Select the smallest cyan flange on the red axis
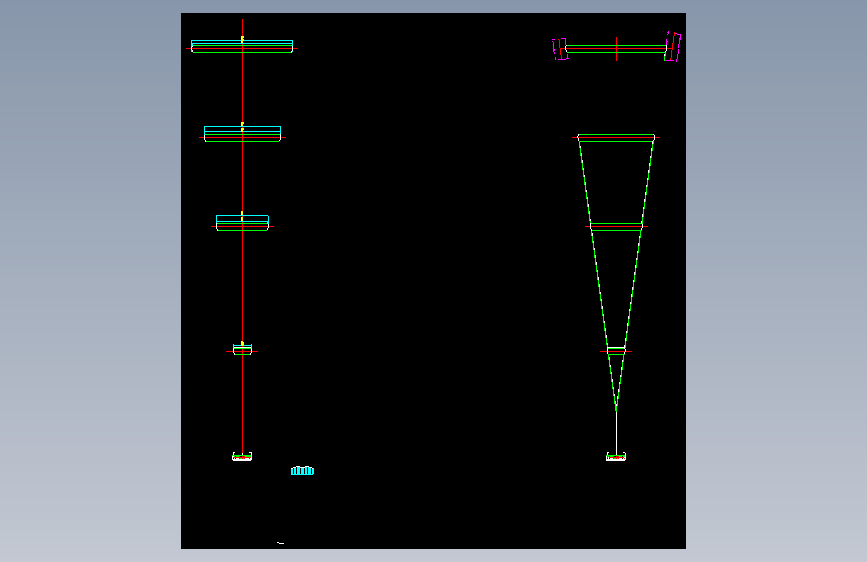Image resolution: width=867 pixels, height=562 pixels. coord(242,349)
